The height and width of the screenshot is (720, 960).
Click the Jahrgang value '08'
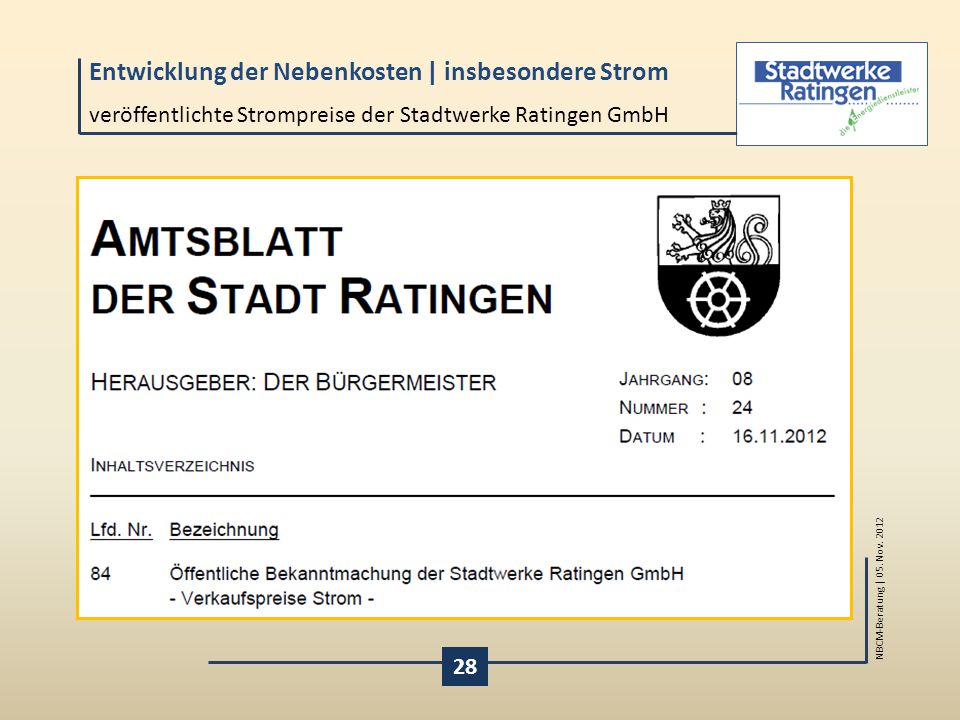(x=742, y=379)
